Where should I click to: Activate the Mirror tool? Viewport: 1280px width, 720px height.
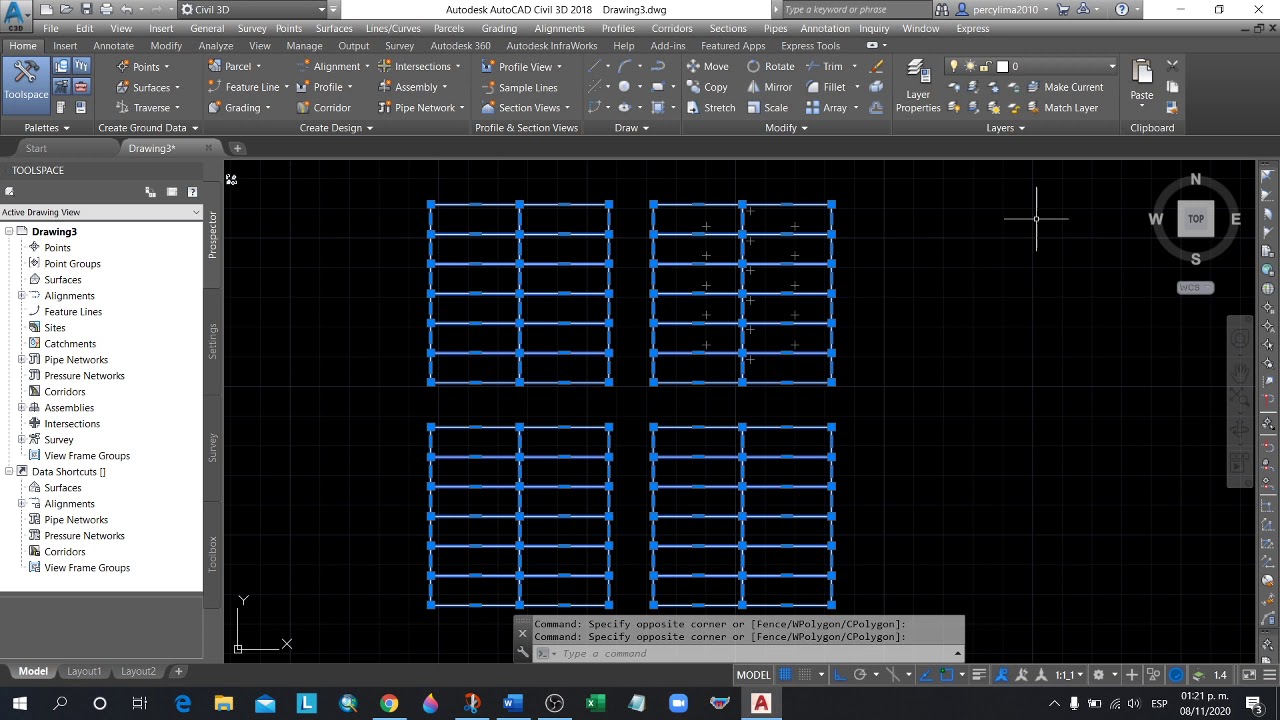click(769, 87)
